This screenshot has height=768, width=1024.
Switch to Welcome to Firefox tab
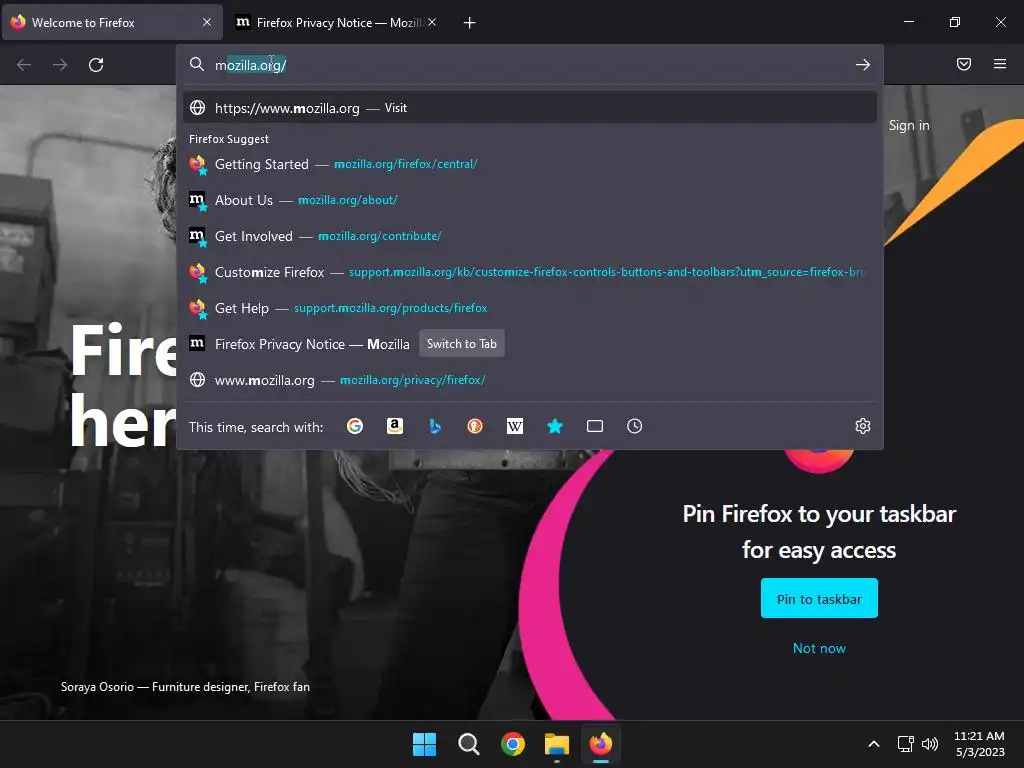[112, 22]
